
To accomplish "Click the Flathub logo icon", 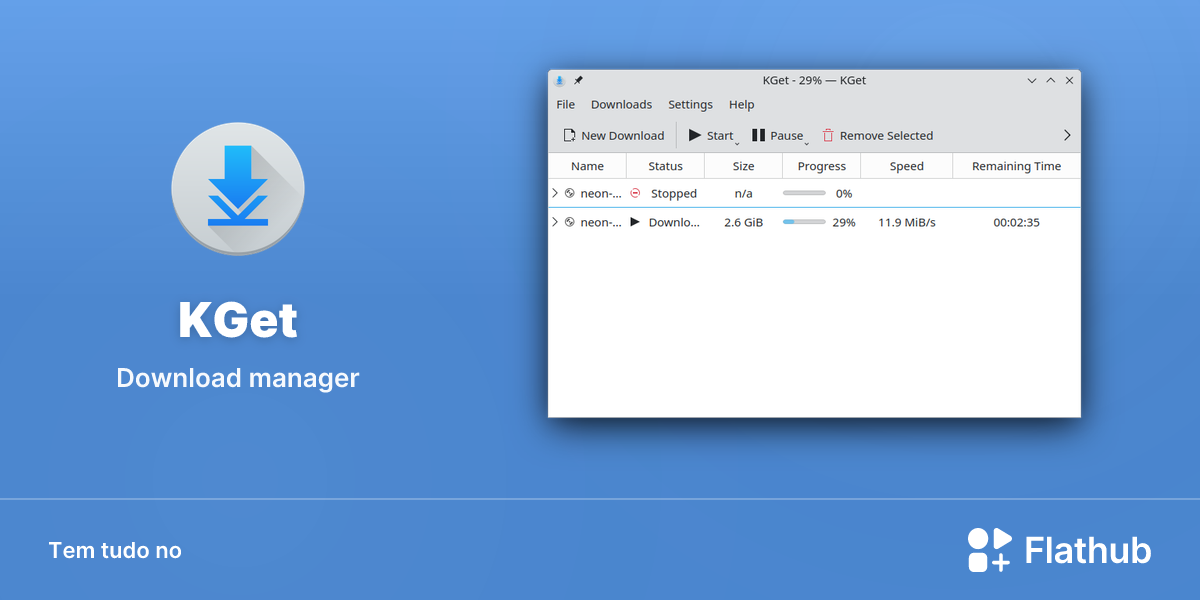I will 989,550.
